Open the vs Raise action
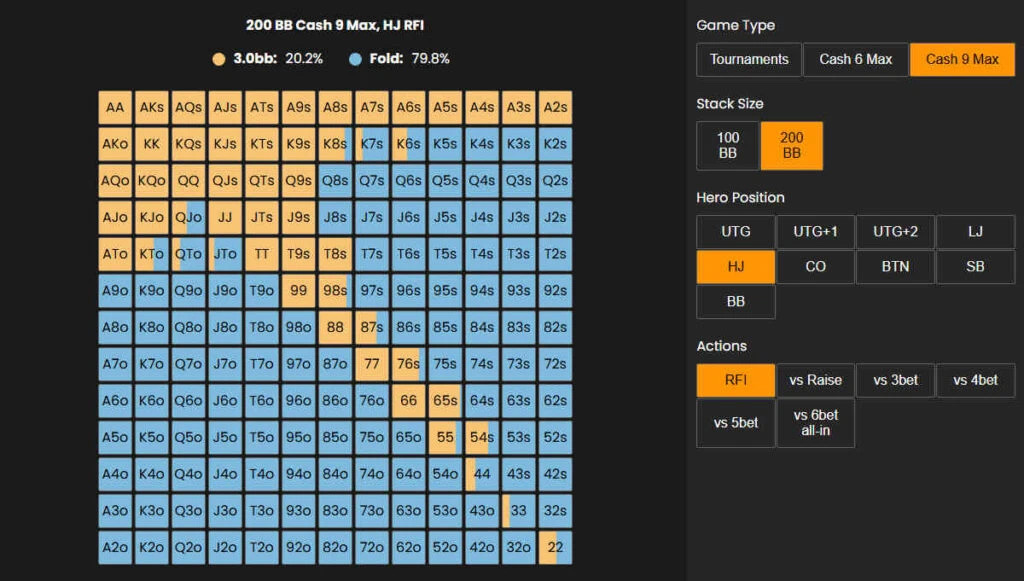1024x581 pixels. tap(815, 380)
